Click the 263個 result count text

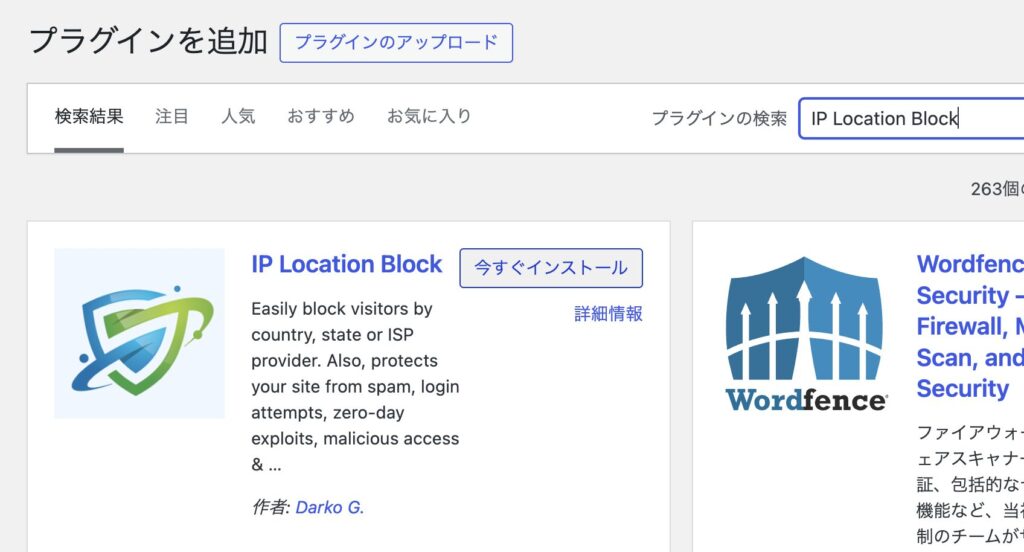[995, 189]
